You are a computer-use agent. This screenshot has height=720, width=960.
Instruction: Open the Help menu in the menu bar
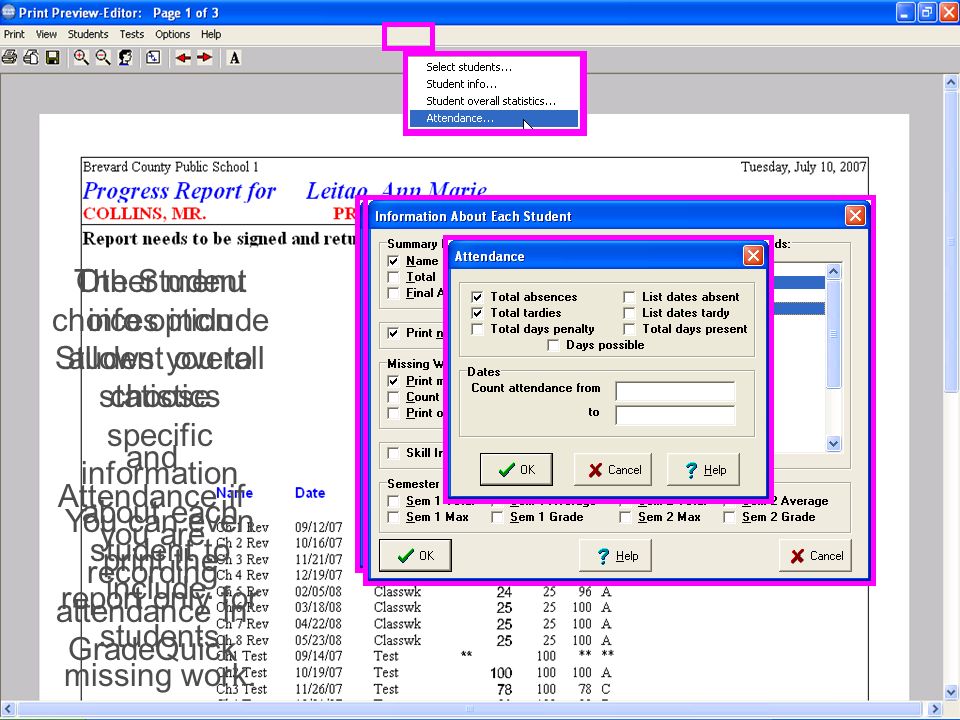point(211,34)
